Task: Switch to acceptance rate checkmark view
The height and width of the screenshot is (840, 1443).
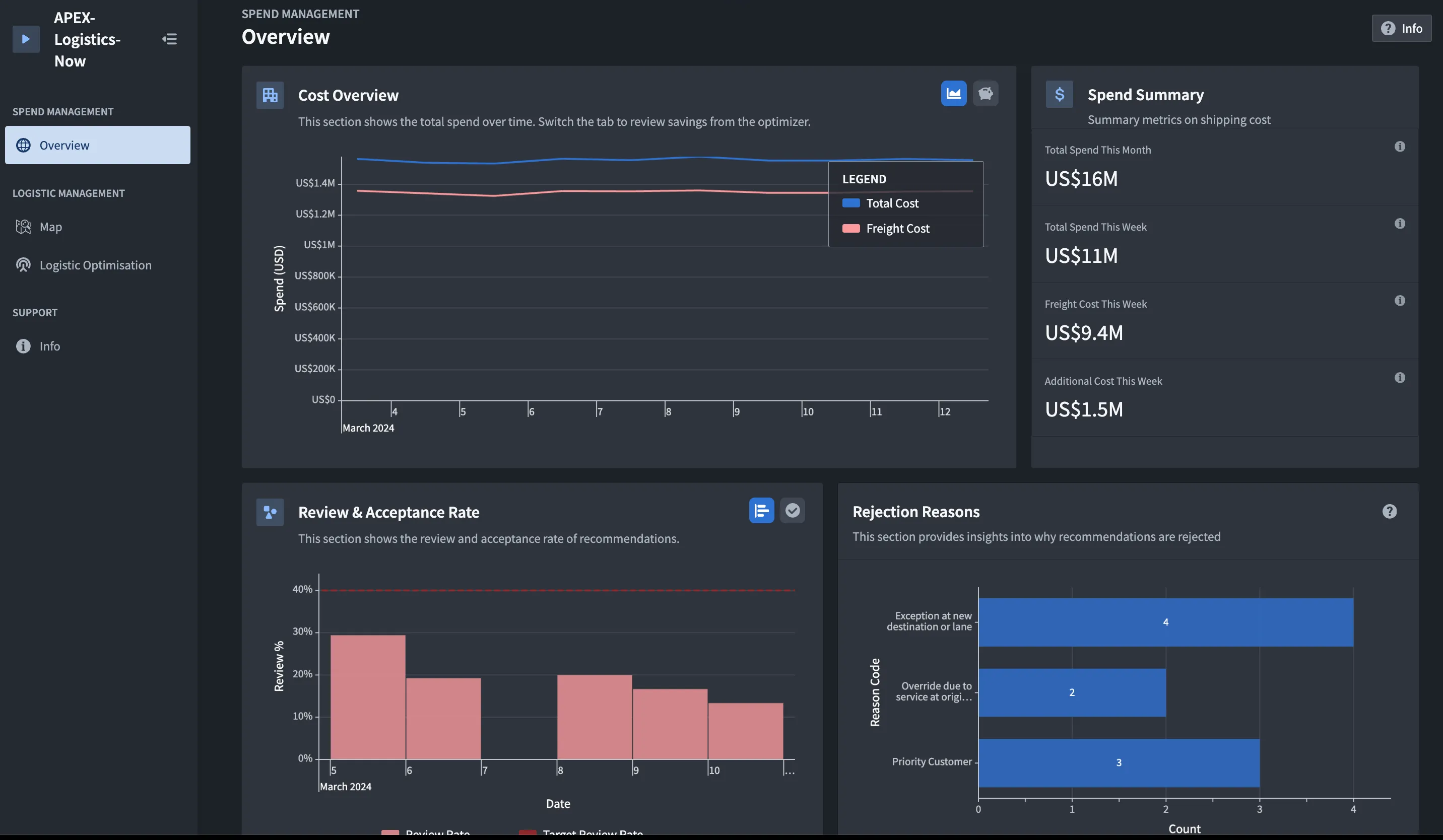Action: pos(792,511)
